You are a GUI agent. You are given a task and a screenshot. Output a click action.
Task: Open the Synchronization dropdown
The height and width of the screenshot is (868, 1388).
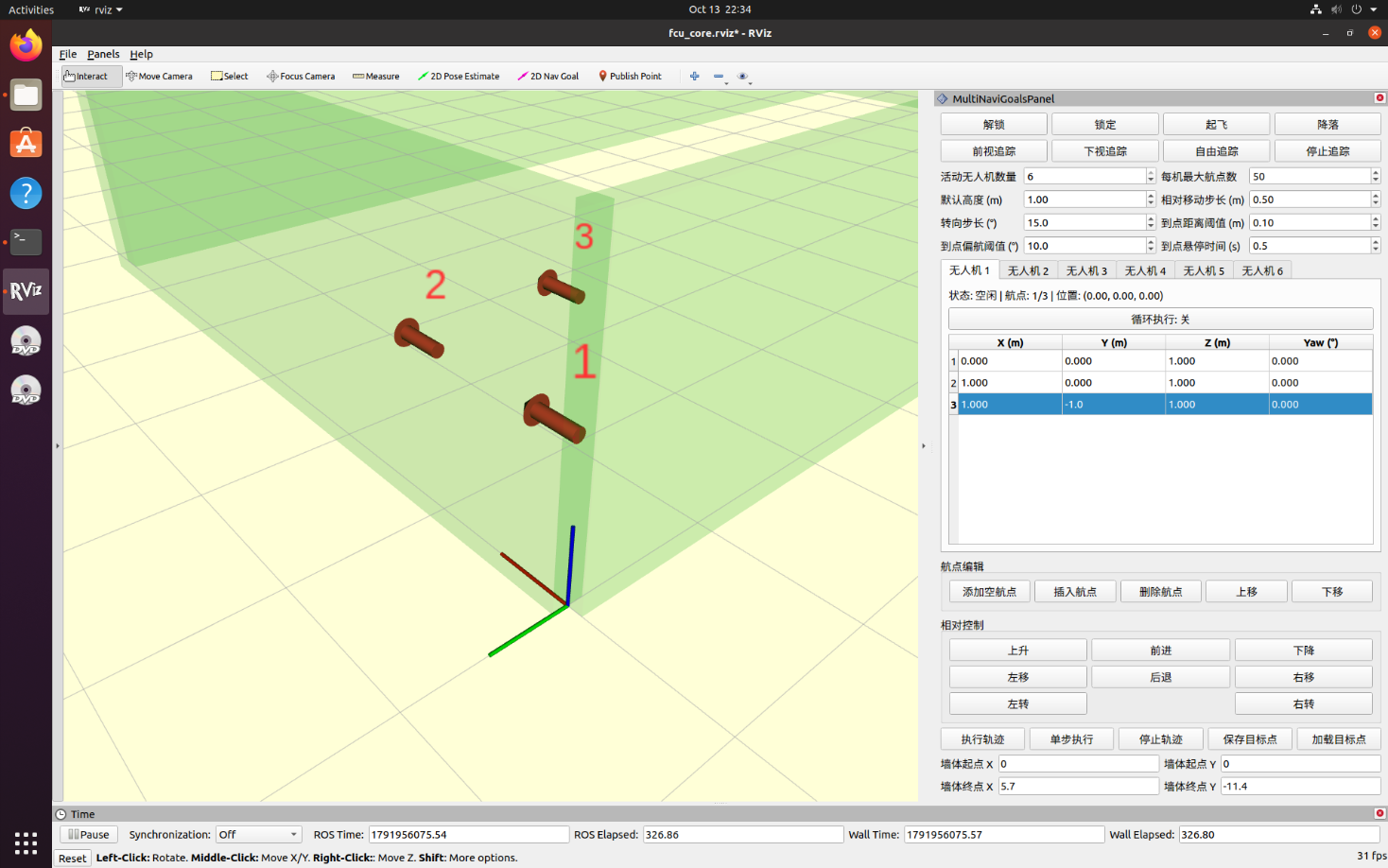(258, 835)
